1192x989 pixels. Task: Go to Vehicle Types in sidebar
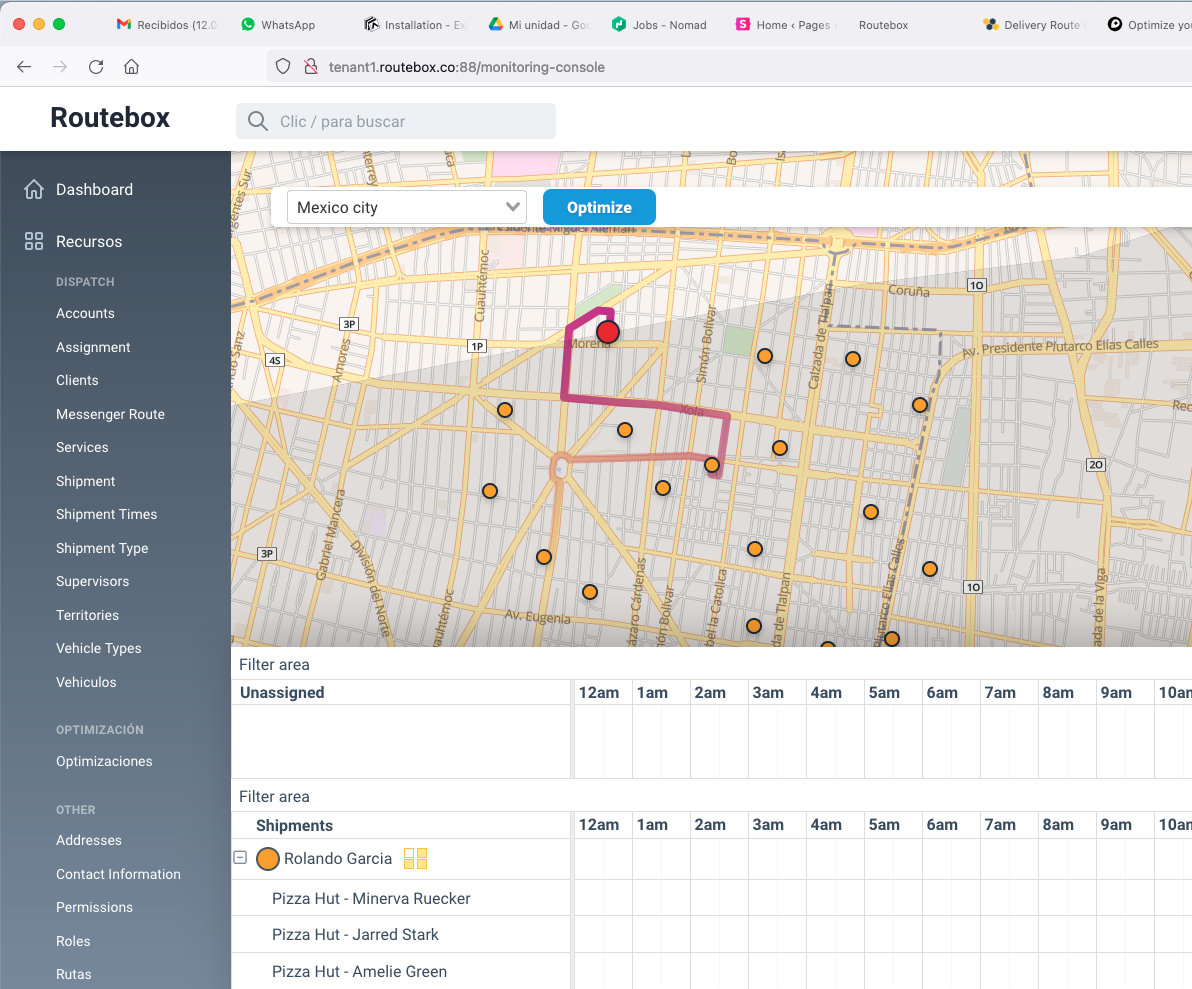click(x=98, y=648)
